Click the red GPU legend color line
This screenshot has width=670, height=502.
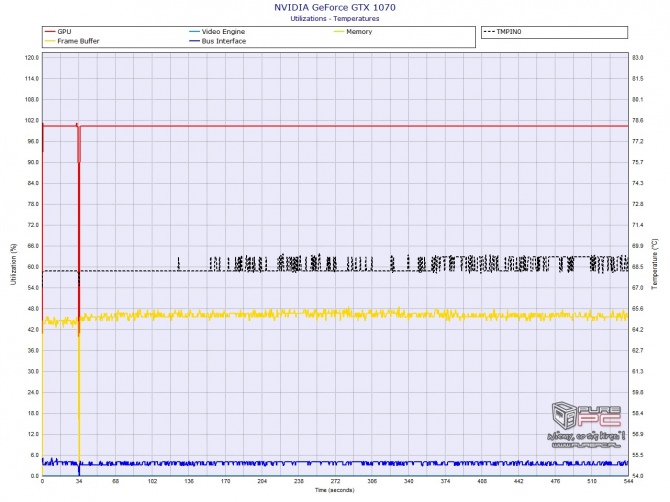click(50, 32)
